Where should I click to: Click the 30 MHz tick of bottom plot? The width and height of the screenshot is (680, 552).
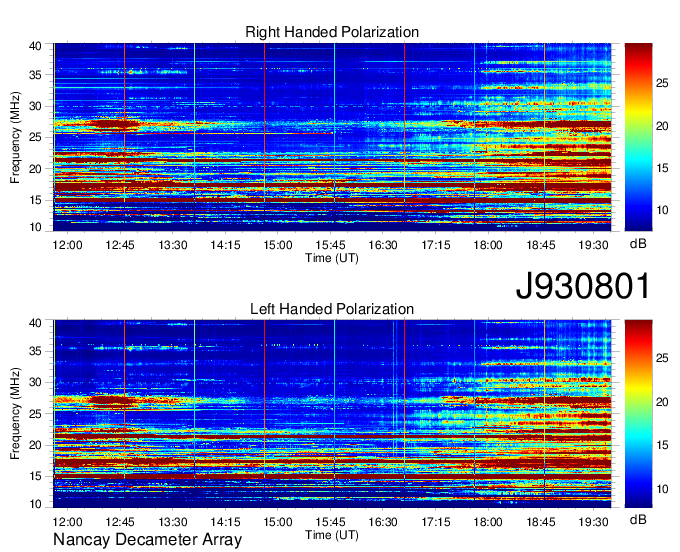point(35,382)
